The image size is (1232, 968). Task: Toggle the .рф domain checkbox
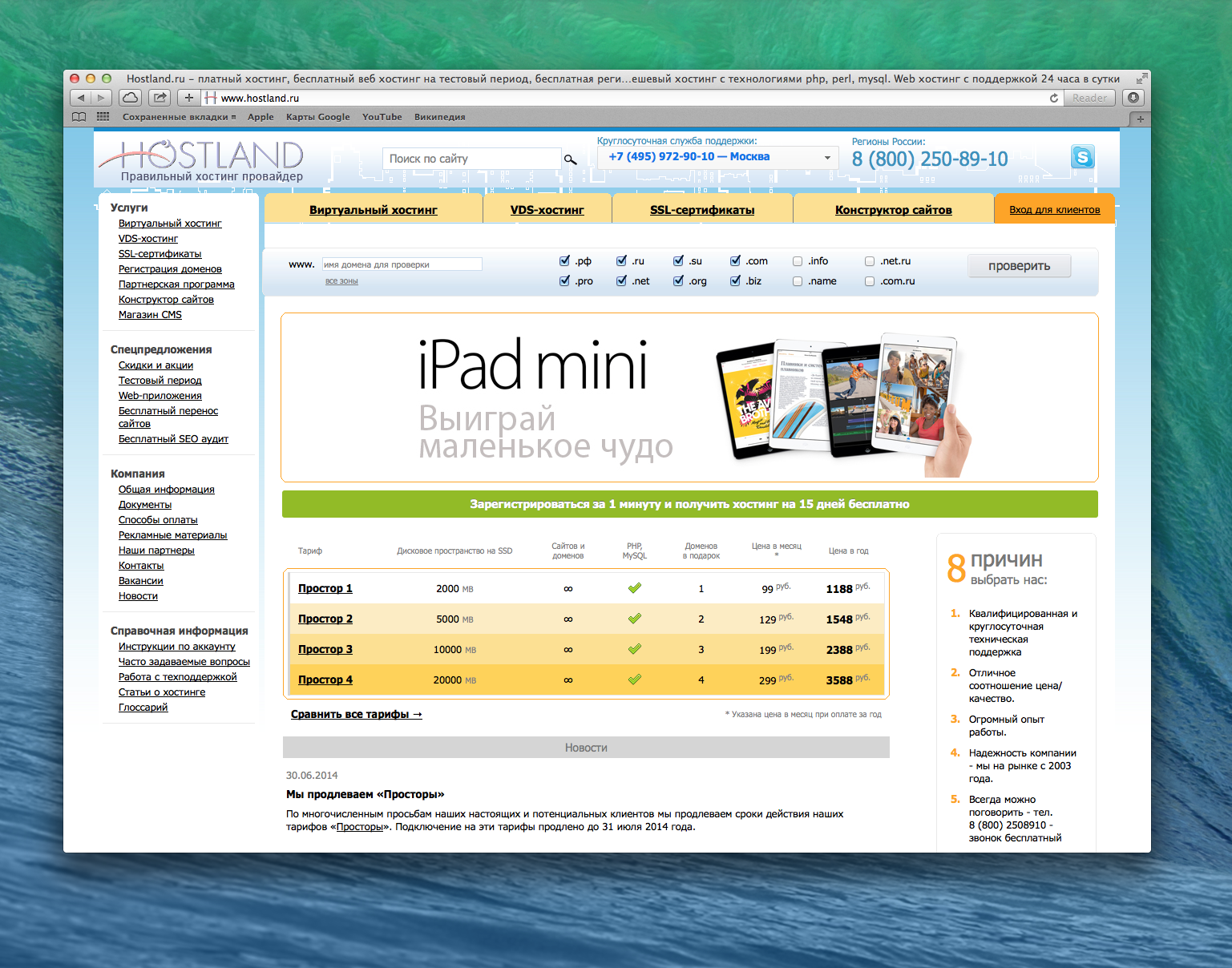pos(564,261)
